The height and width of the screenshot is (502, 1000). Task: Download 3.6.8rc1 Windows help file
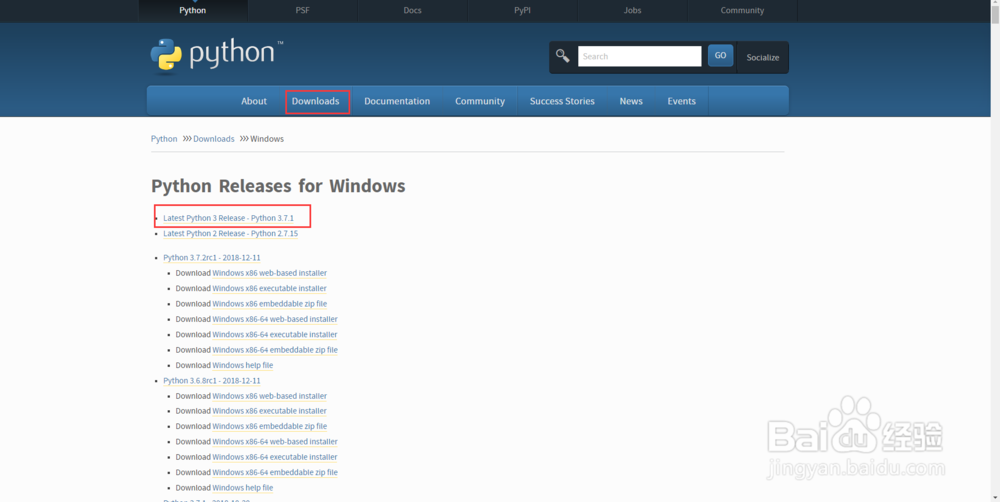pos(242,488)
